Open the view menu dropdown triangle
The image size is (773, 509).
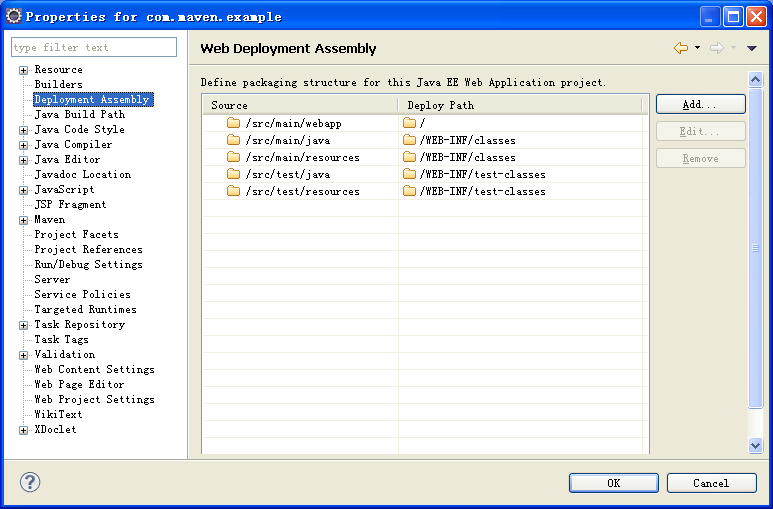point(752,48)
